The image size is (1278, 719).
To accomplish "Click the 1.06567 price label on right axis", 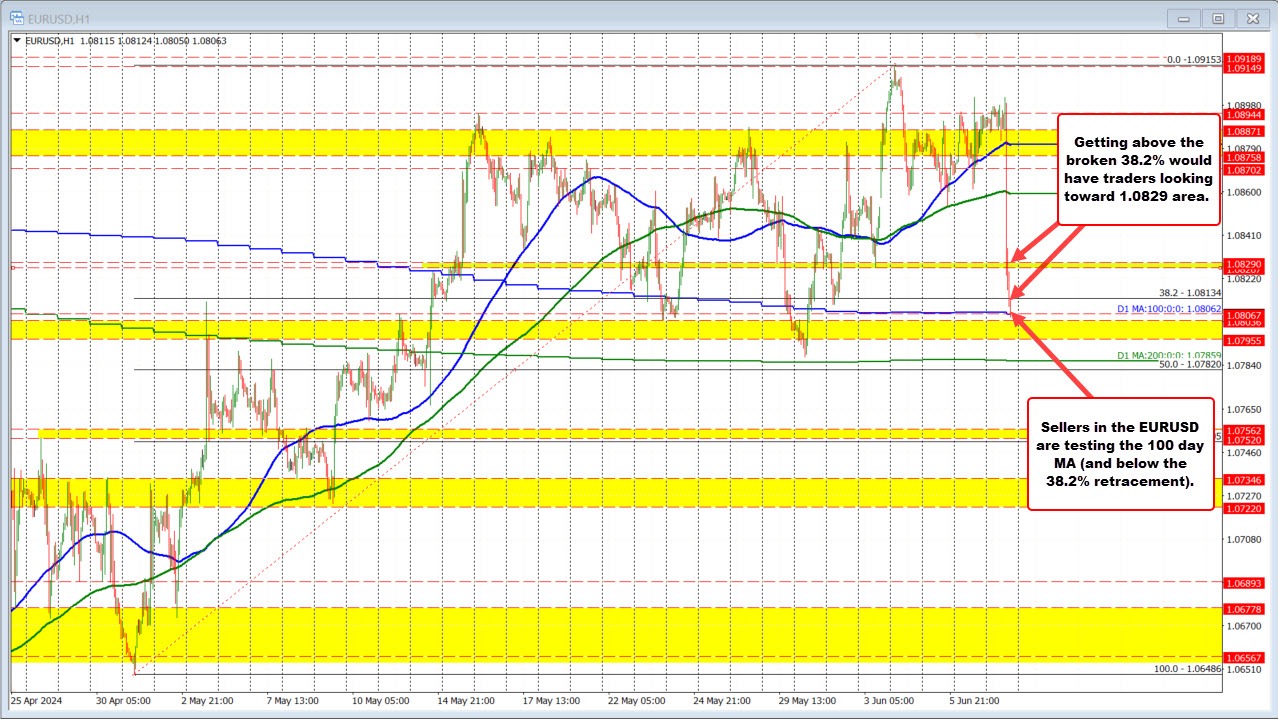I will (1245, 657).
